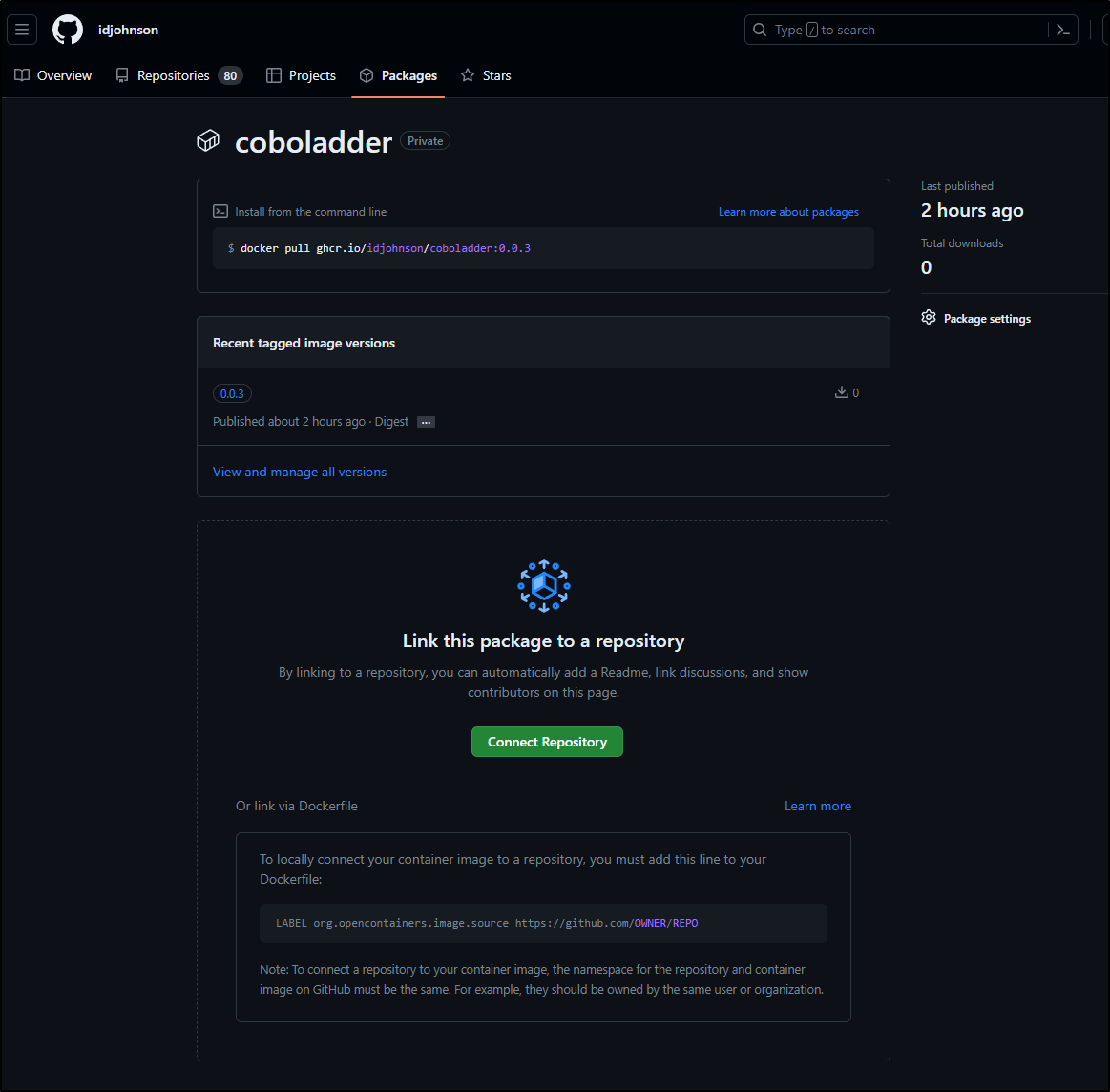
Task: Open Learn more link near Dockerfile
Action: [817, 806]
